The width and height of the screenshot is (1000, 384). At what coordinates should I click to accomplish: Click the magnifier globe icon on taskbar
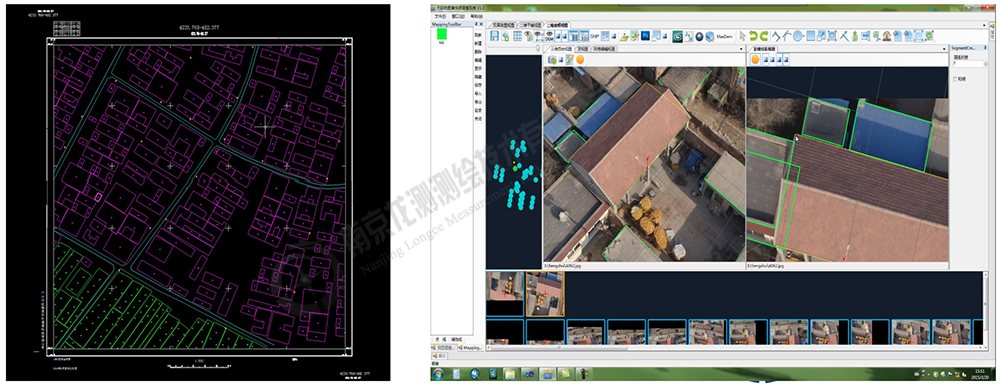click(474, 374)
